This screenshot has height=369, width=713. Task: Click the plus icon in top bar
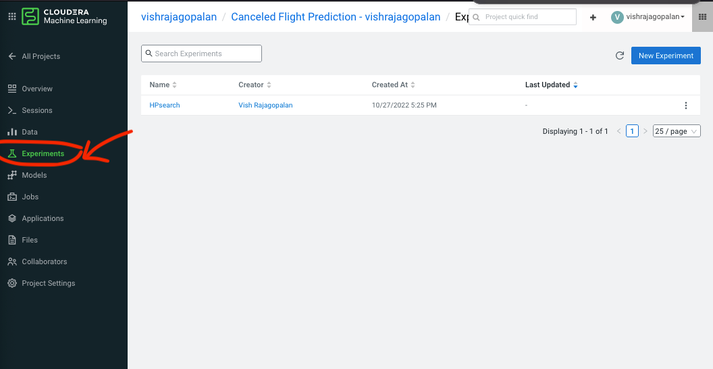point(593,17)
